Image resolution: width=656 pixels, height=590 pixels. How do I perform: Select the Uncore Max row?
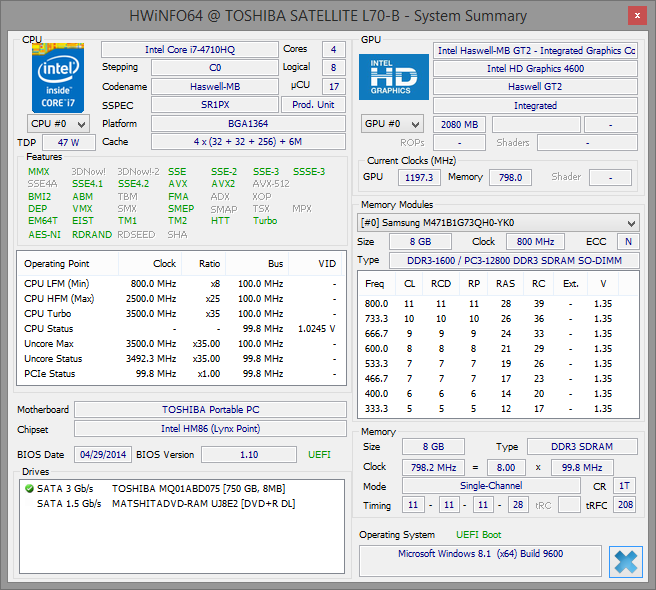[181, 344]
